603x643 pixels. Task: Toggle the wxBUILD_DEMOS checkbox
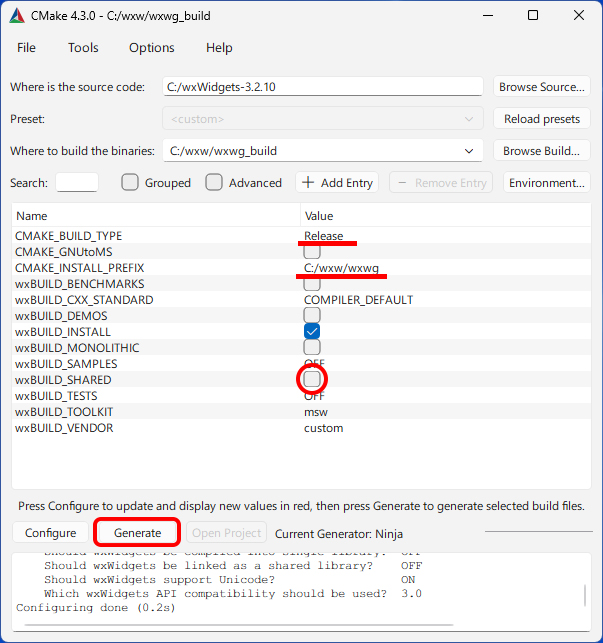tap(312, 315)
